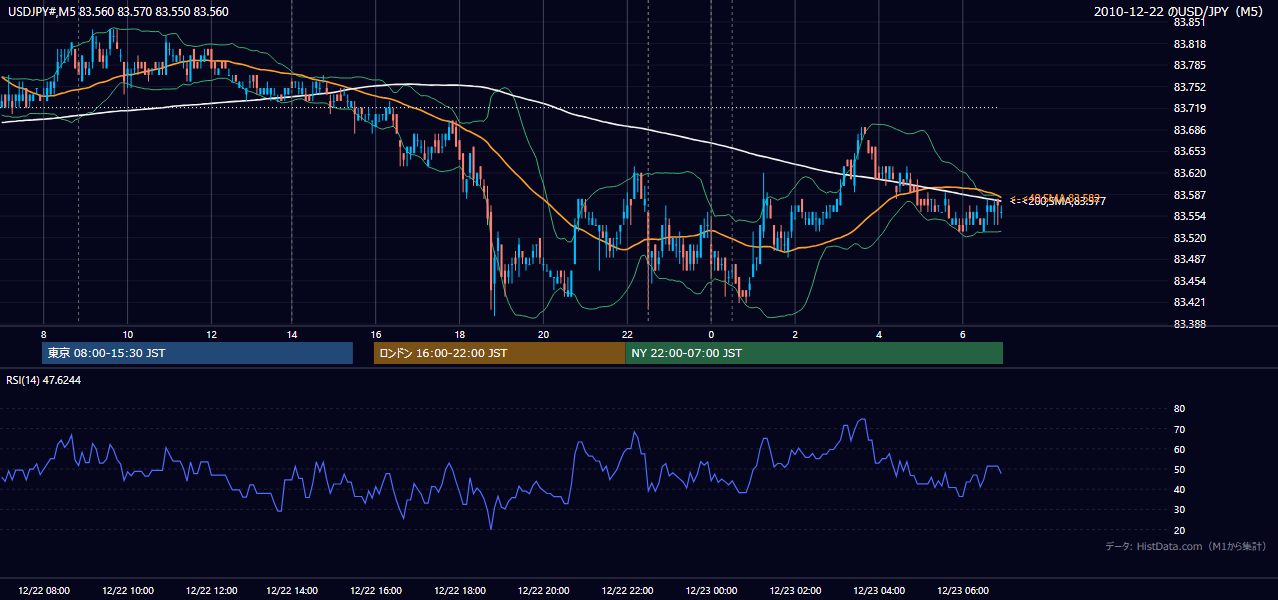Screen dimensions: 1278x600
Task: Click the 12/23 06:00 date axis label
Action: point(963,591)
